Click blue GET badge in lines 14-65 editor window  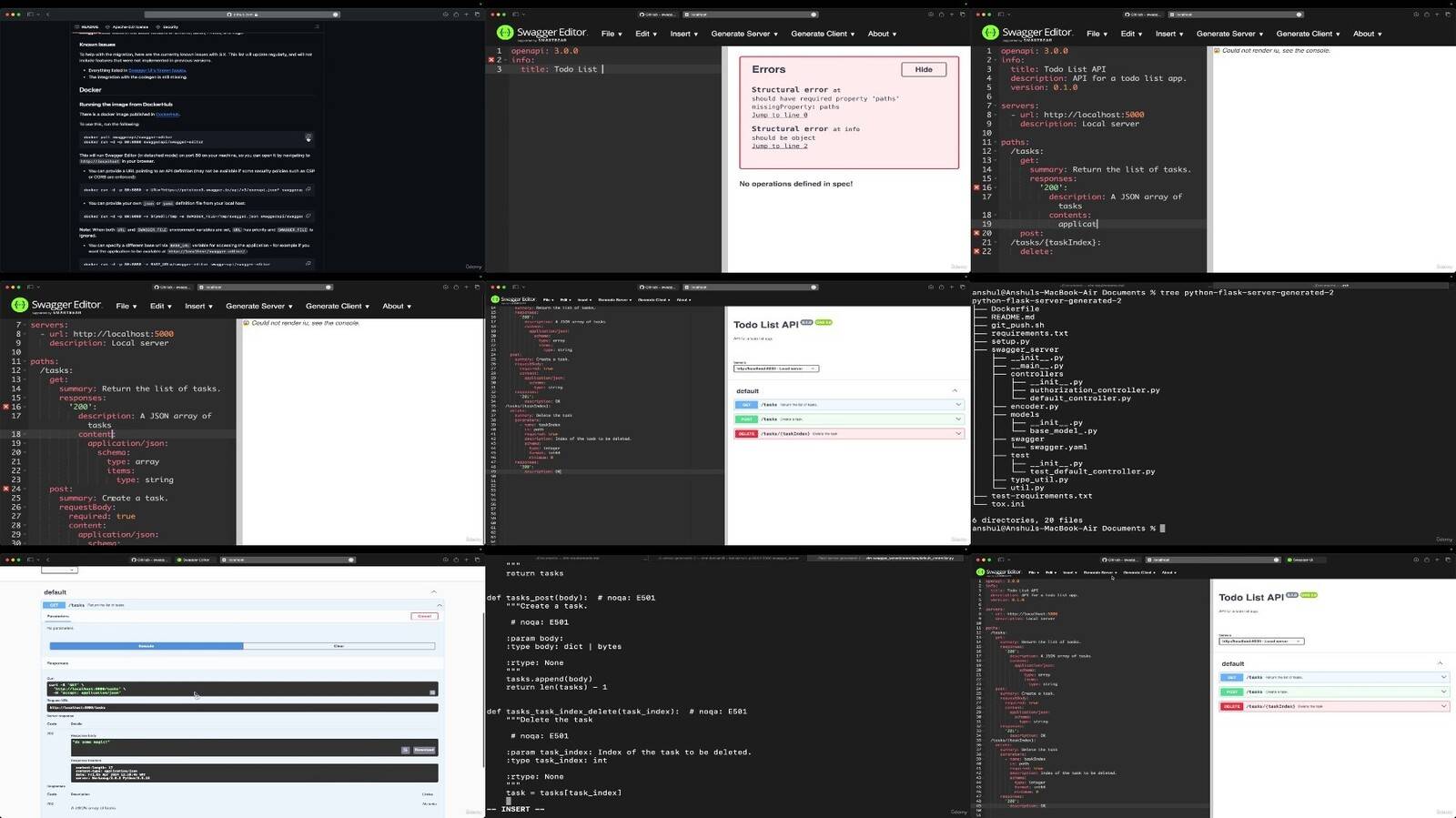[x=746, y=405]
